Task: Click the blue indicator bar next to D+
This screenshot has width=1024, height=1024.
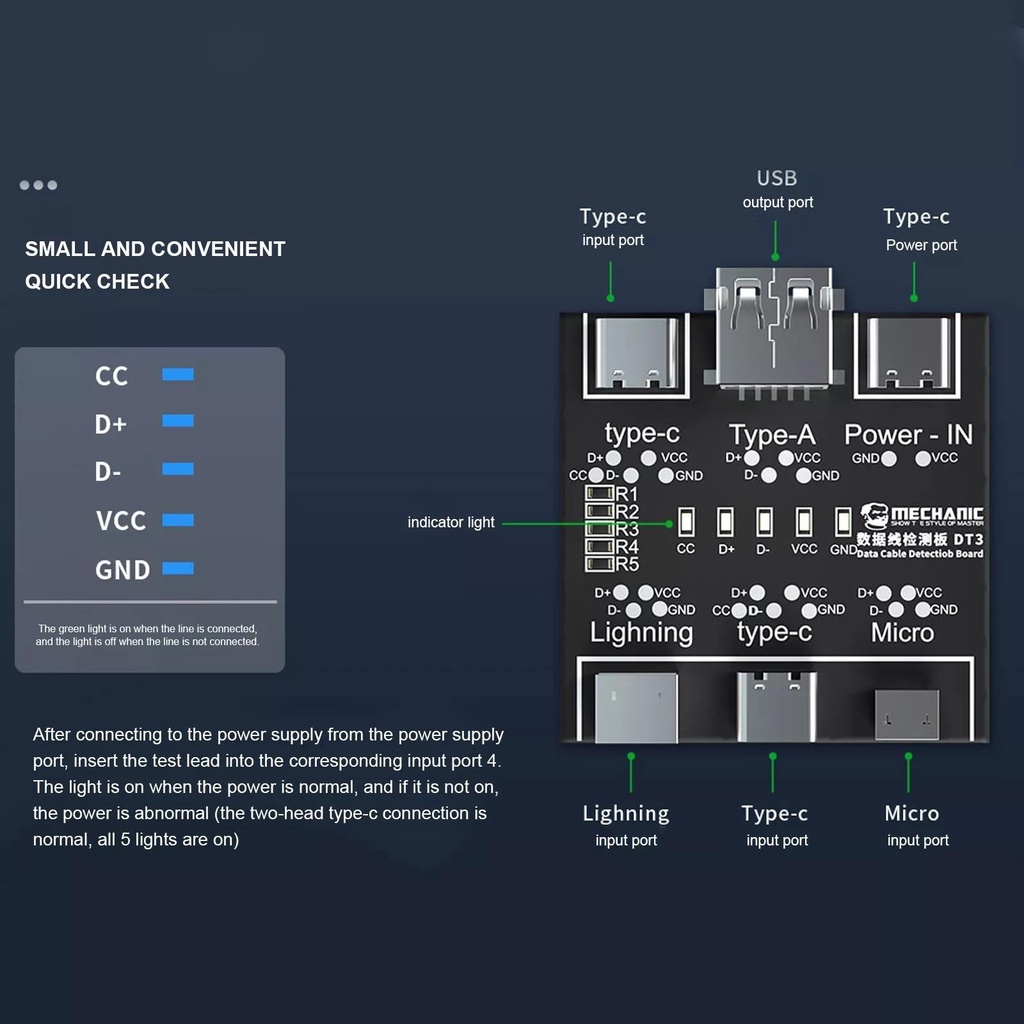Action: pyautogui.click(x=178, y=421)
